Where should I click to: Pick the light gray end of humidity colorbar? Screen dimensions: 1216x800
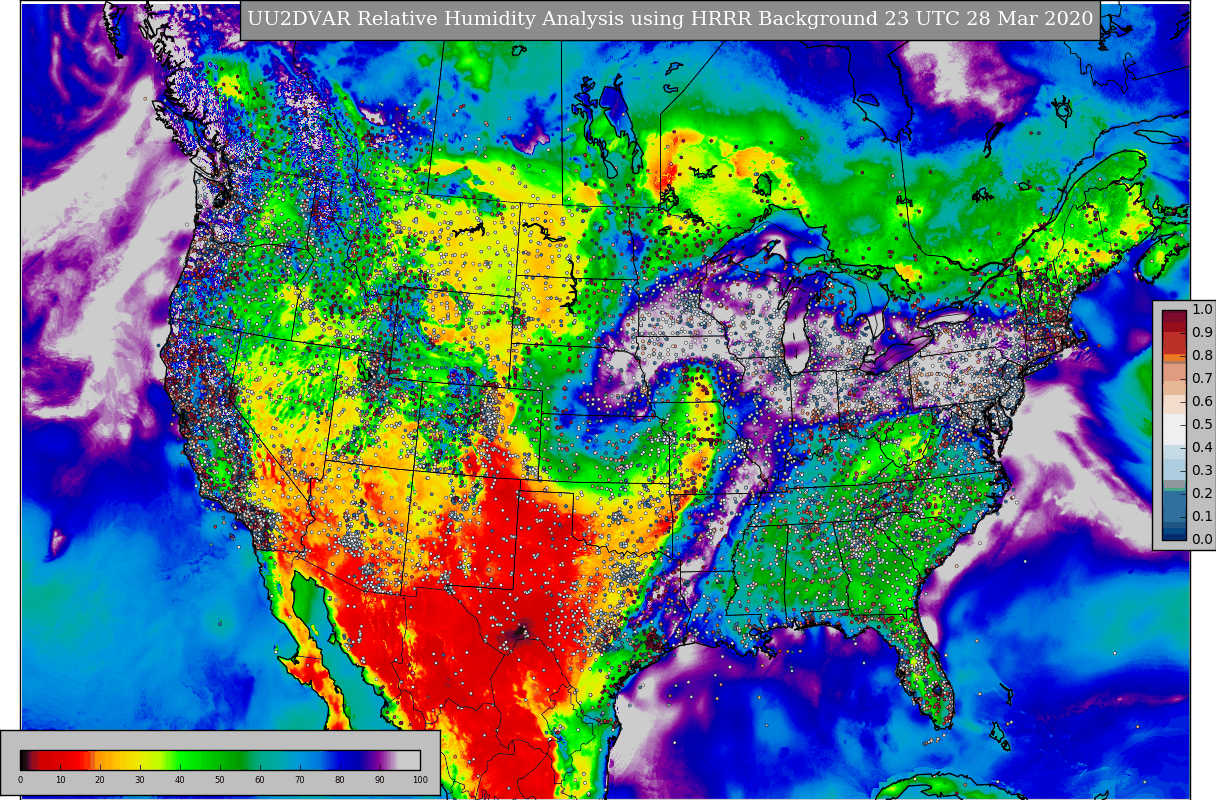point(408,760)
